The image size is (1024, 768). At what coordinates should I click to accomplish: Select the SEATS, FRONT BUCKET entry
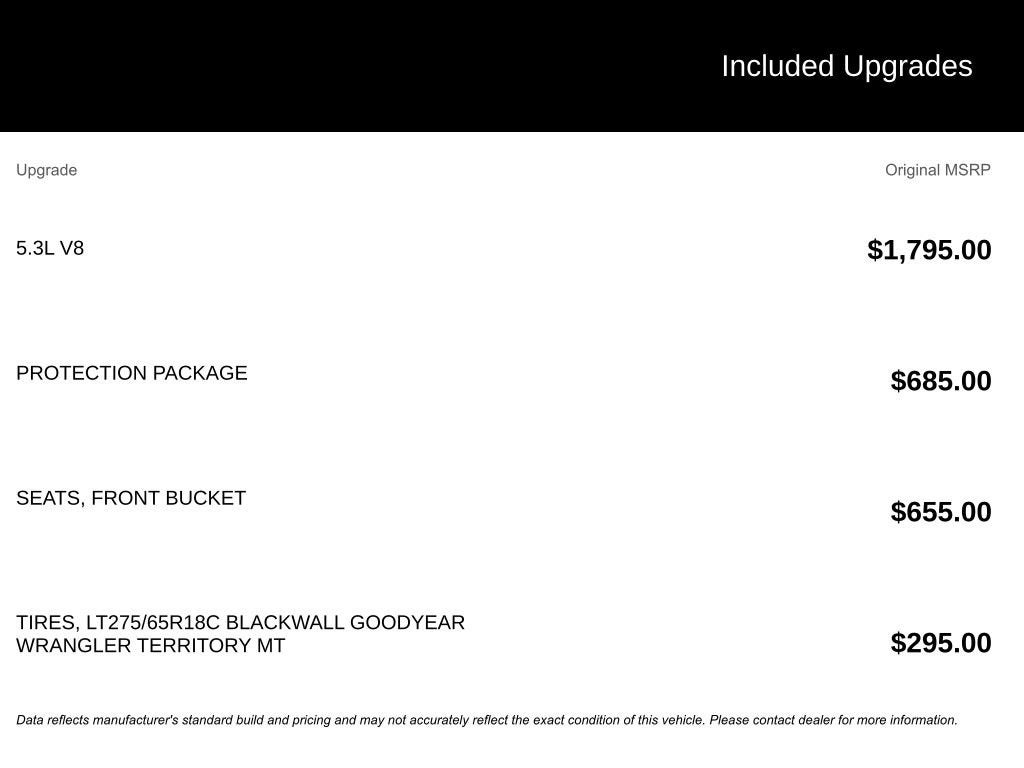click(x=131, y=498)
